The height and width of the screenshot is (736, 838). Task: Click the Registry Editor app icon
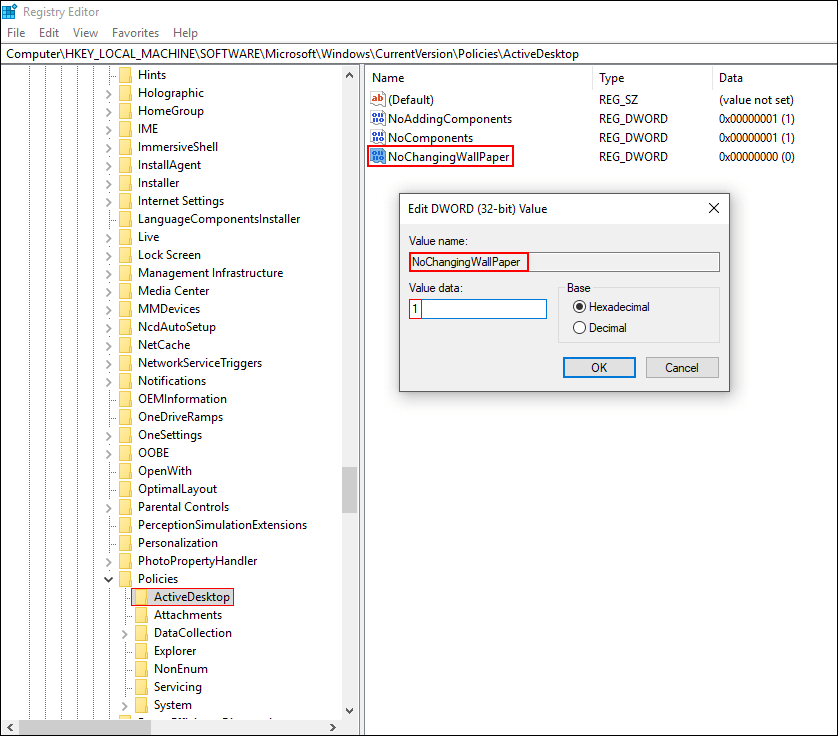[10, 11]
